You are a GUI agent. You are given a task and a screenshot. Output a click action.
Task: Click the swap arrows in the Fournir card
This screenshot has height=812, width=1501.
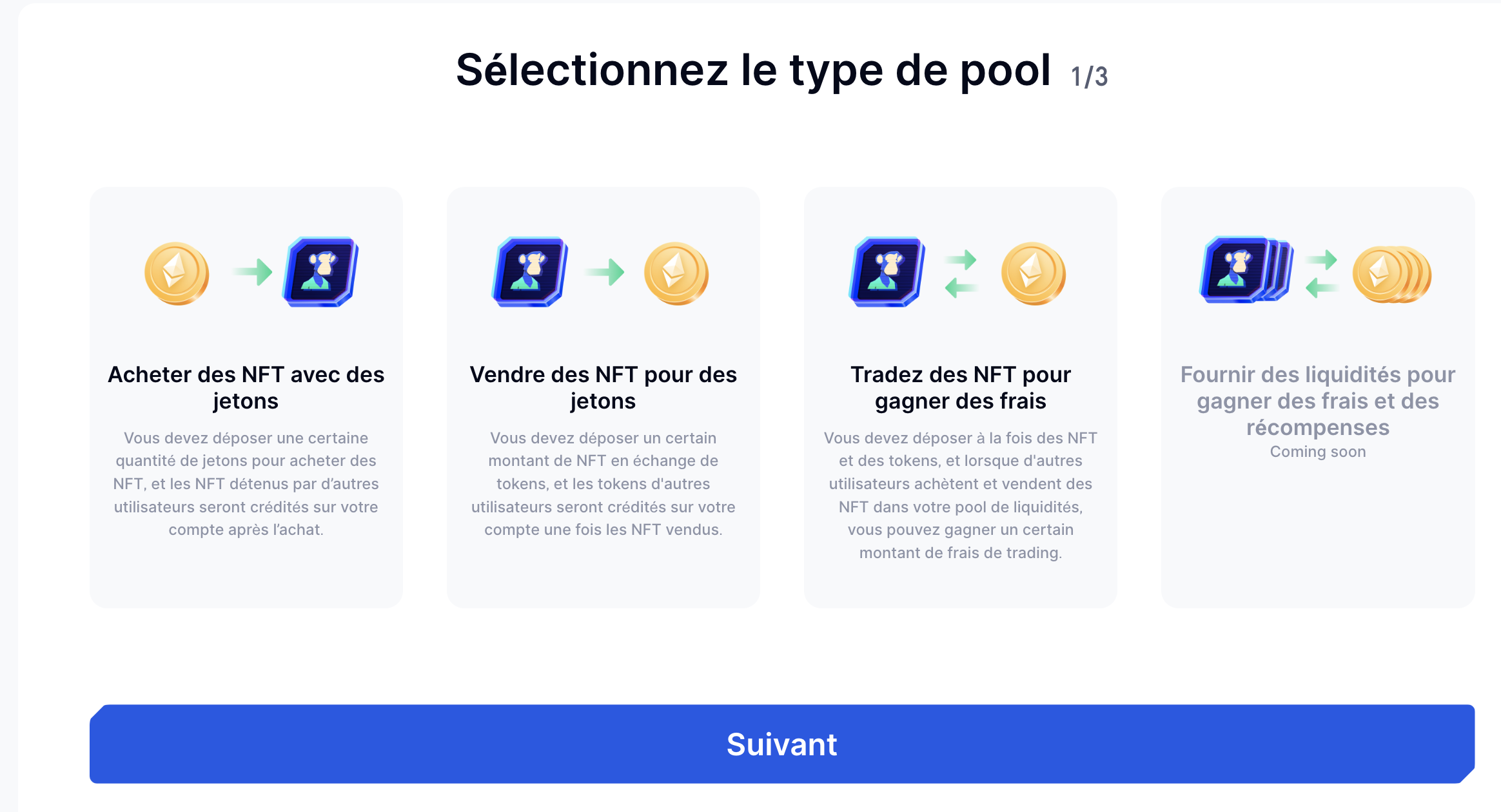1321,273
